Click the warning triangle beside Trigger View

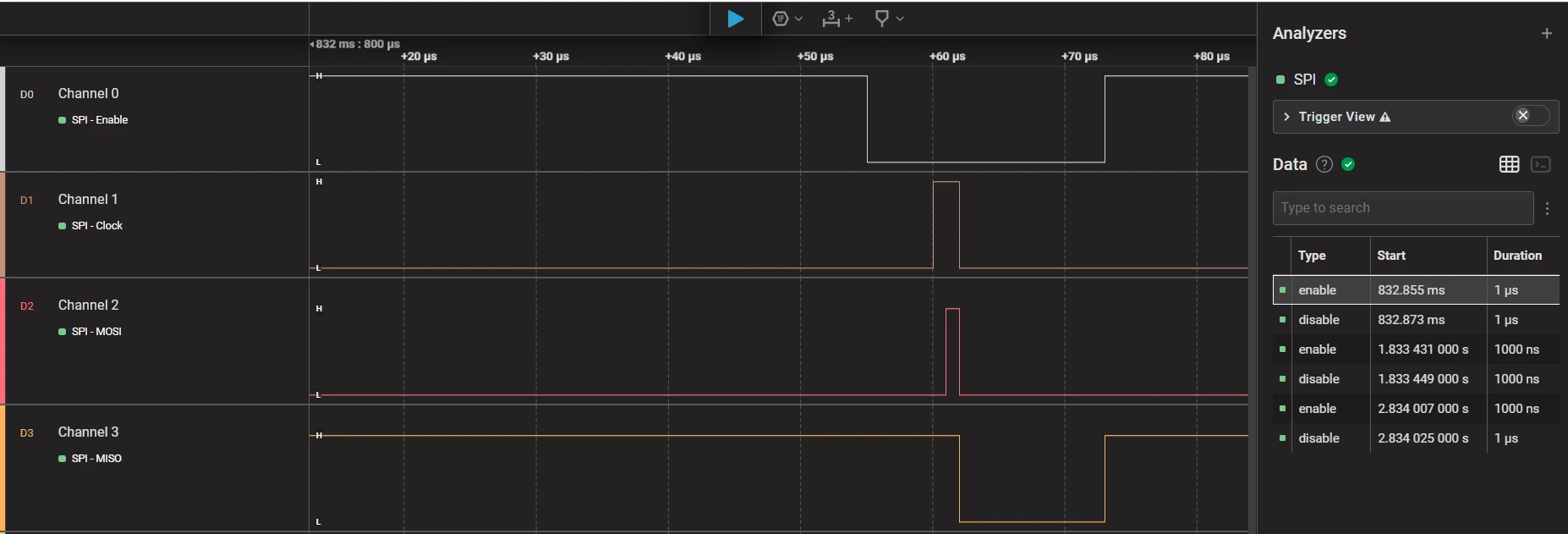pyautogui.click(x=1384, y=117)
